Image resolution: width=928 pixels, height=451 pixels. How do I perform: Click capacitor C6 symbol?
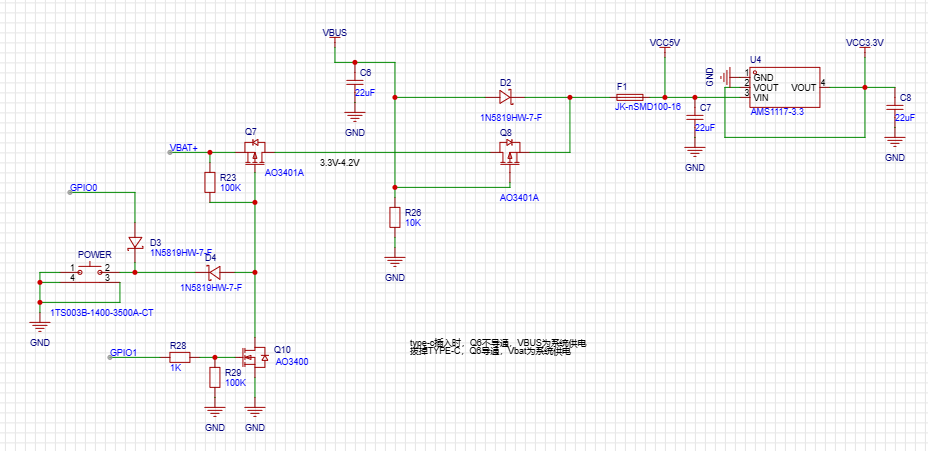(x=355, y=83)
